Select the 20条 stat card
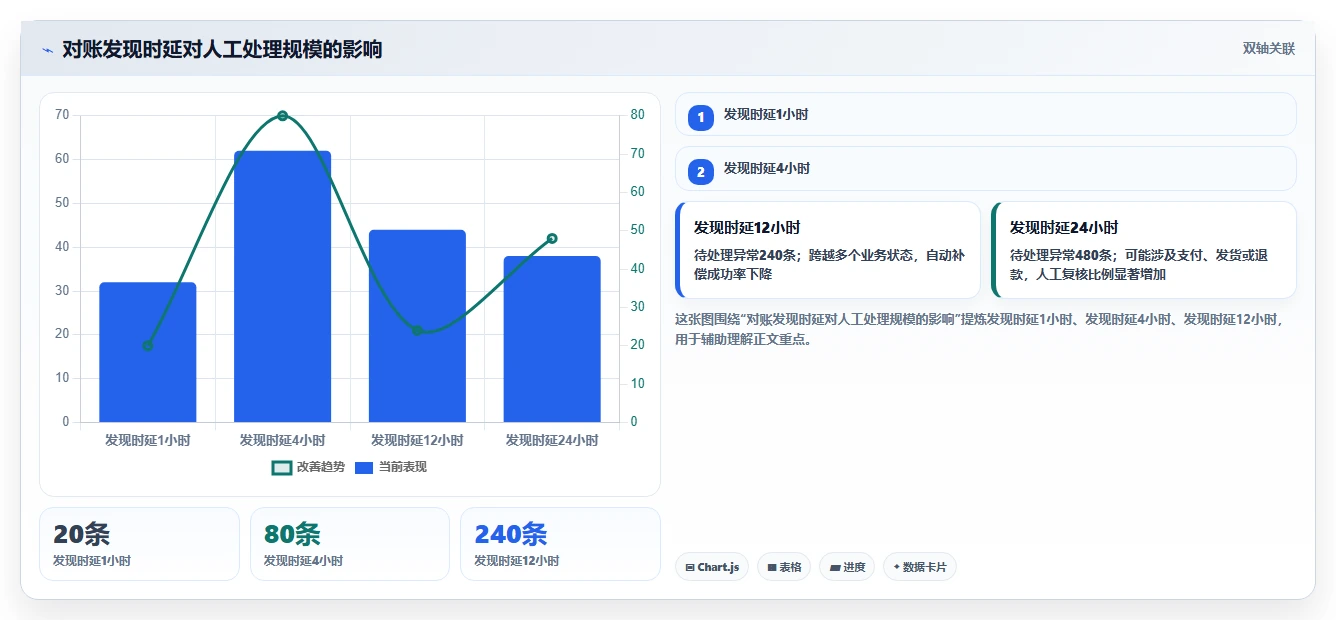 click(x=139, y=544)
